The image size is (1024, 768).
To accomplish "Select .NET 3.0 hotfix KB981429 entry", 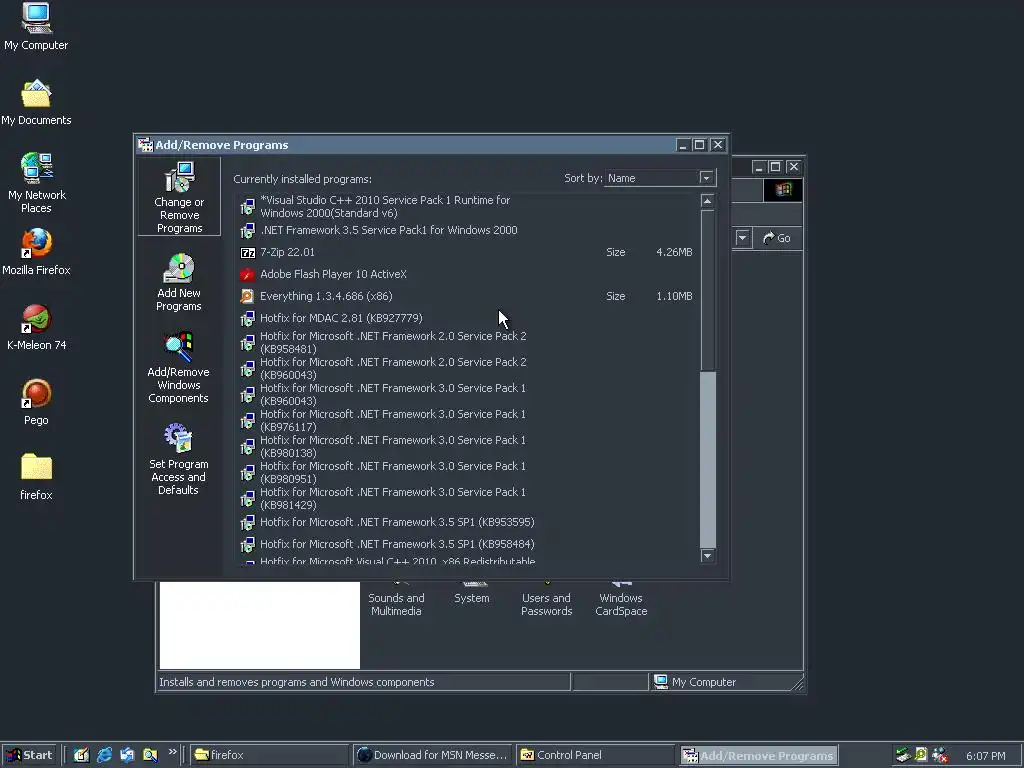I will point(467,499).
